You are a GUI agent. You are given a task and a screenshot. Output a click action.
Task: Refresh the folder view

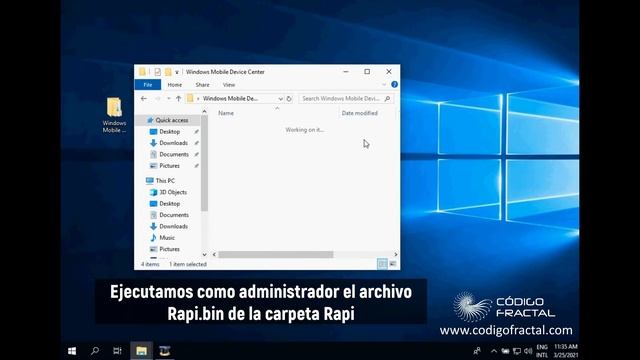click(289, 99)
